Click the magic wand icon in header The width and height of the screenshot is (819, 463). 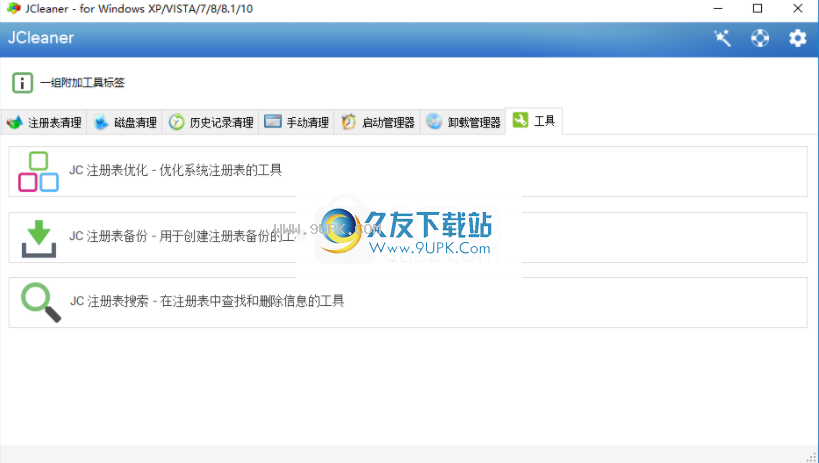pyautogui.click(x=722, y=38)
